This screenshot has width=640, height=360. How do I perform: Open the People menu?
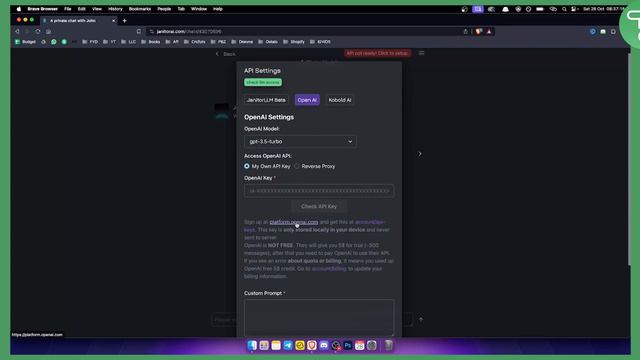[x=164, y=9]
